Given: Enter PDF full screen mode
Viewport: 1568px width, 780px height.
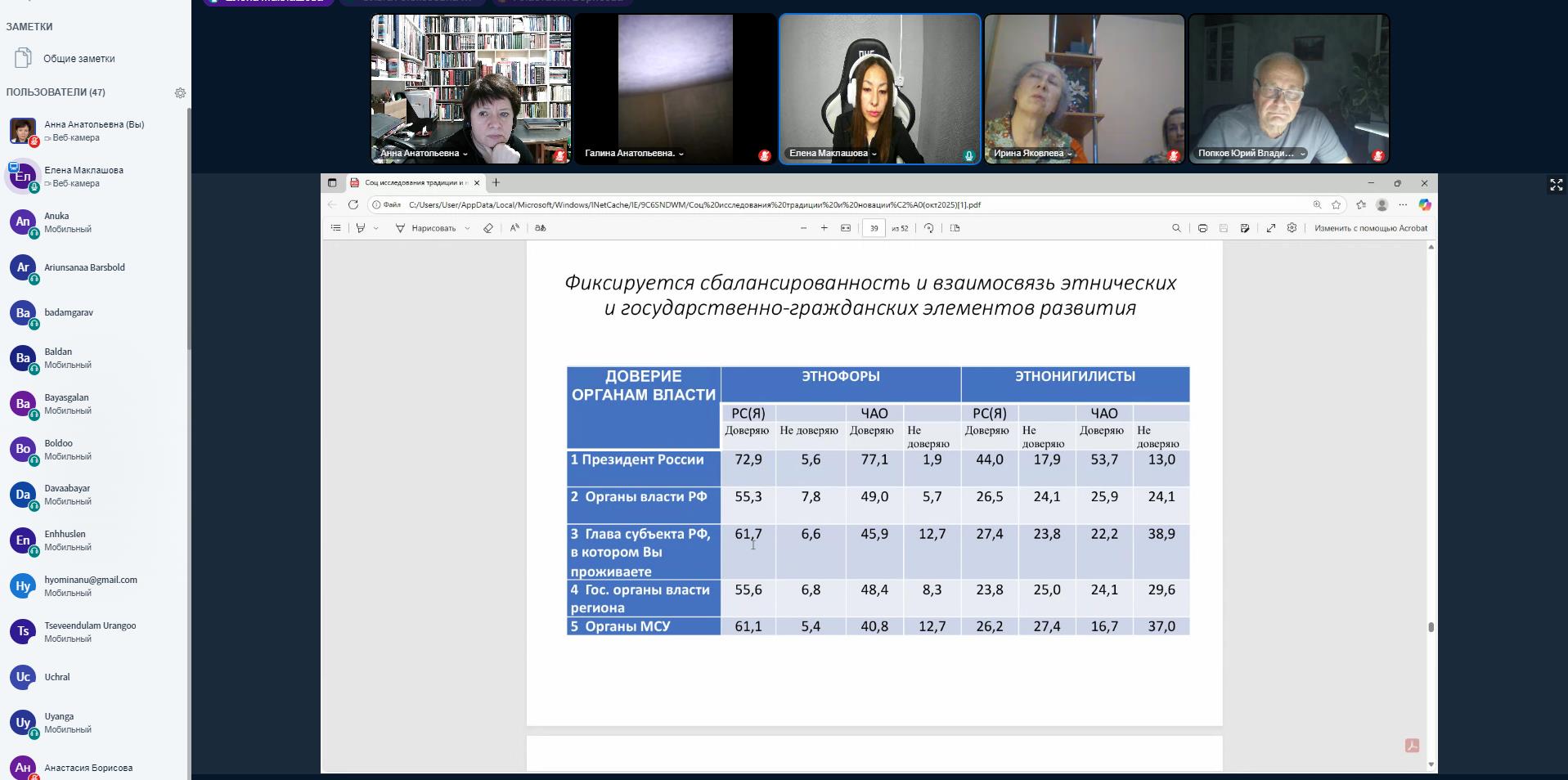Looking at the screenshot, I should tap(1271, 228).
